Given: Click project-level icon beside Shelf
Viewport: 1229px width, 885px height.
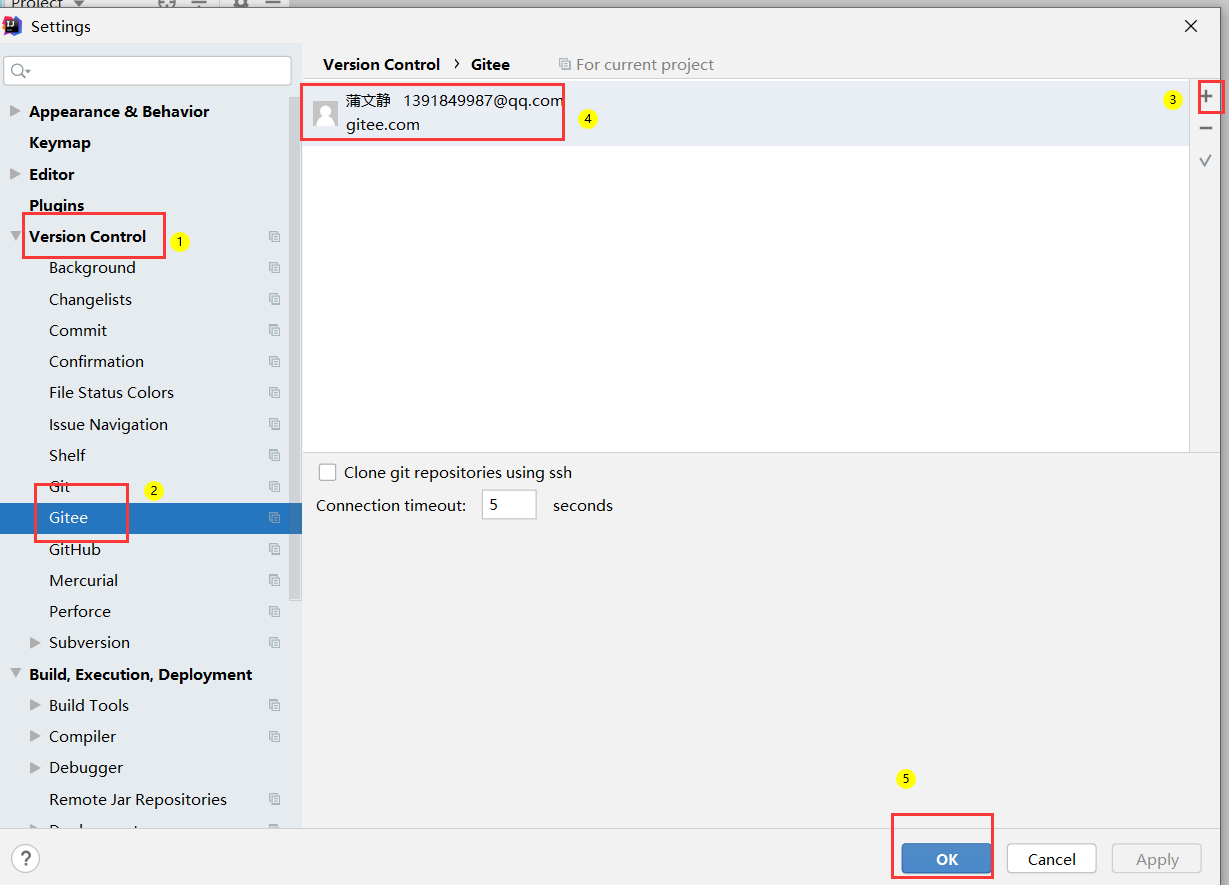Looking at the screenshot, I should [x=274, y=455].
